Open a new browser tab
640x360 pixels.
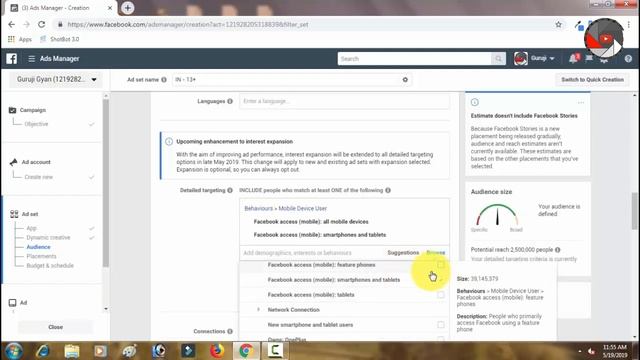(127, 8)
